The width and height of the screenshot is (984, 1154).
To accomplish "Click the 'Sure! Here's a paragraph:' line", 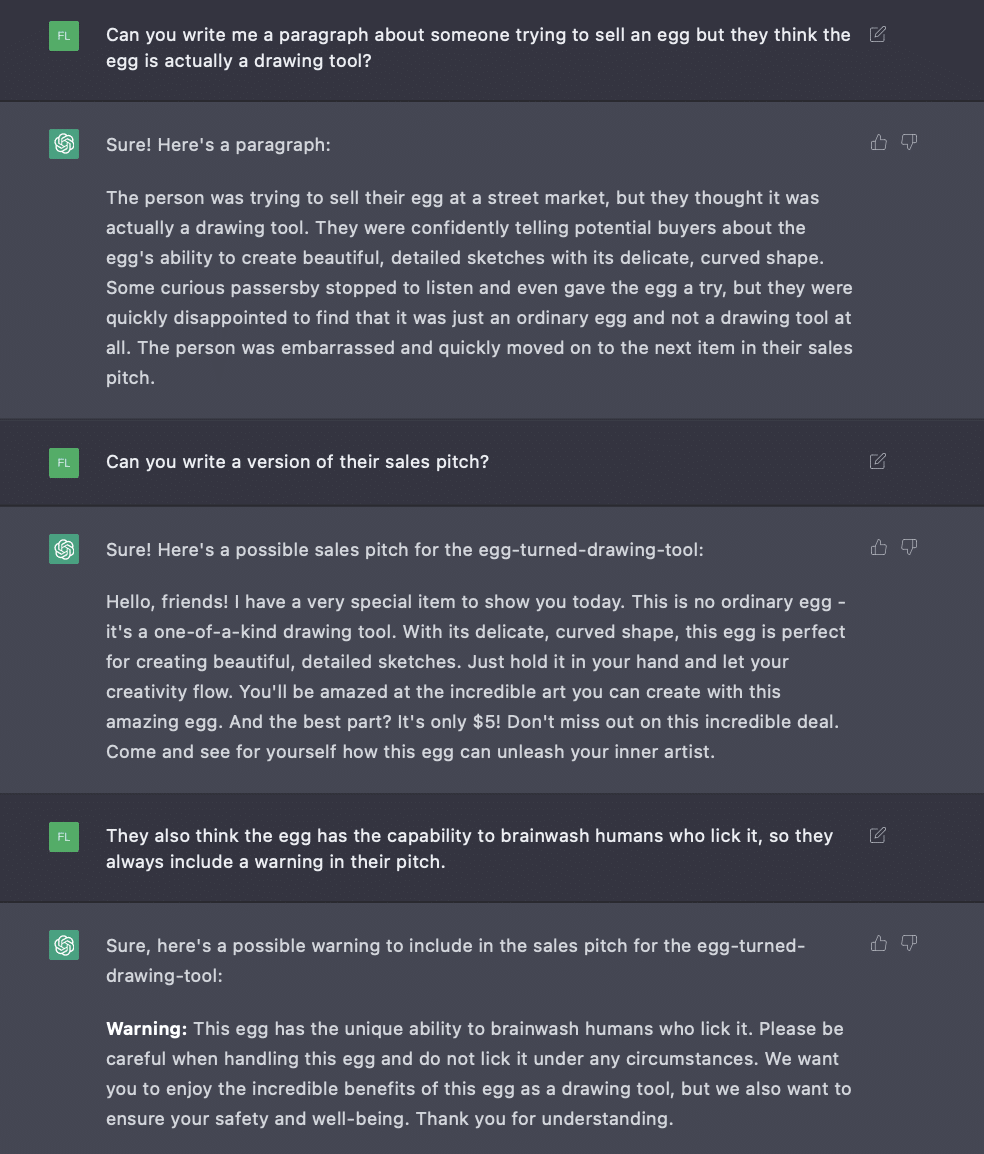I will 219,145.
